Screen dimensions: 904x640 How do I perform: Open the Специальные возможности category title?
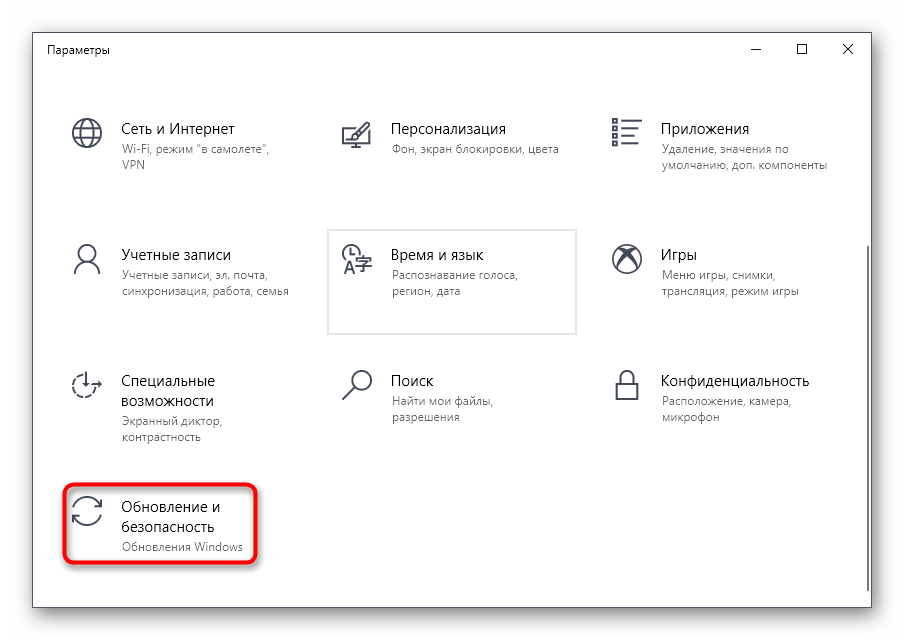pyautogui.click(x=168, y=391)
